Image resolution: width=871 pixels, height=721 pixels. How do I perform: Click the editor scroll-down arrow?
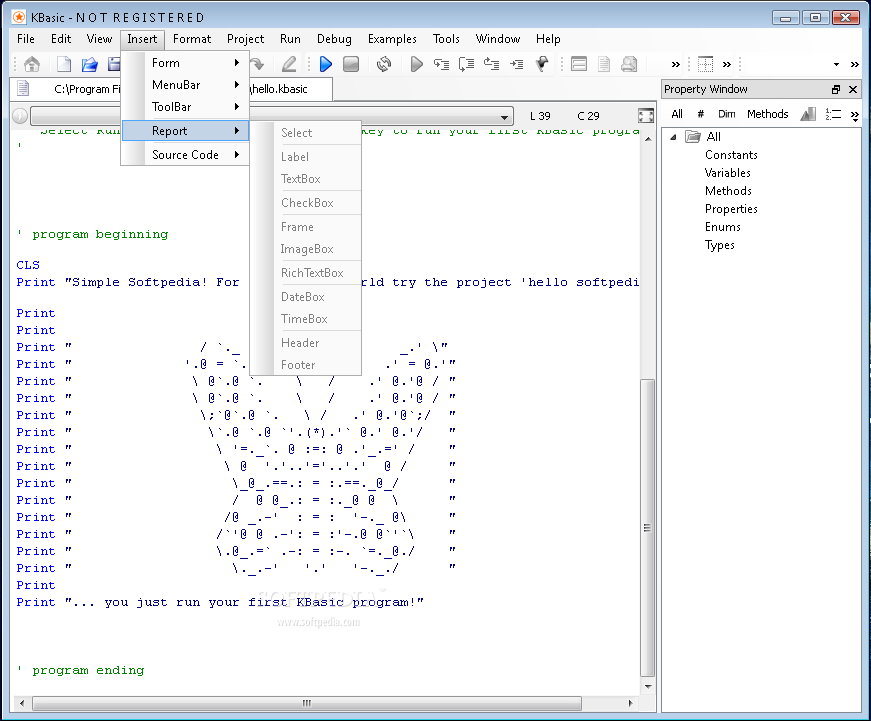click(x=648, y=687)
